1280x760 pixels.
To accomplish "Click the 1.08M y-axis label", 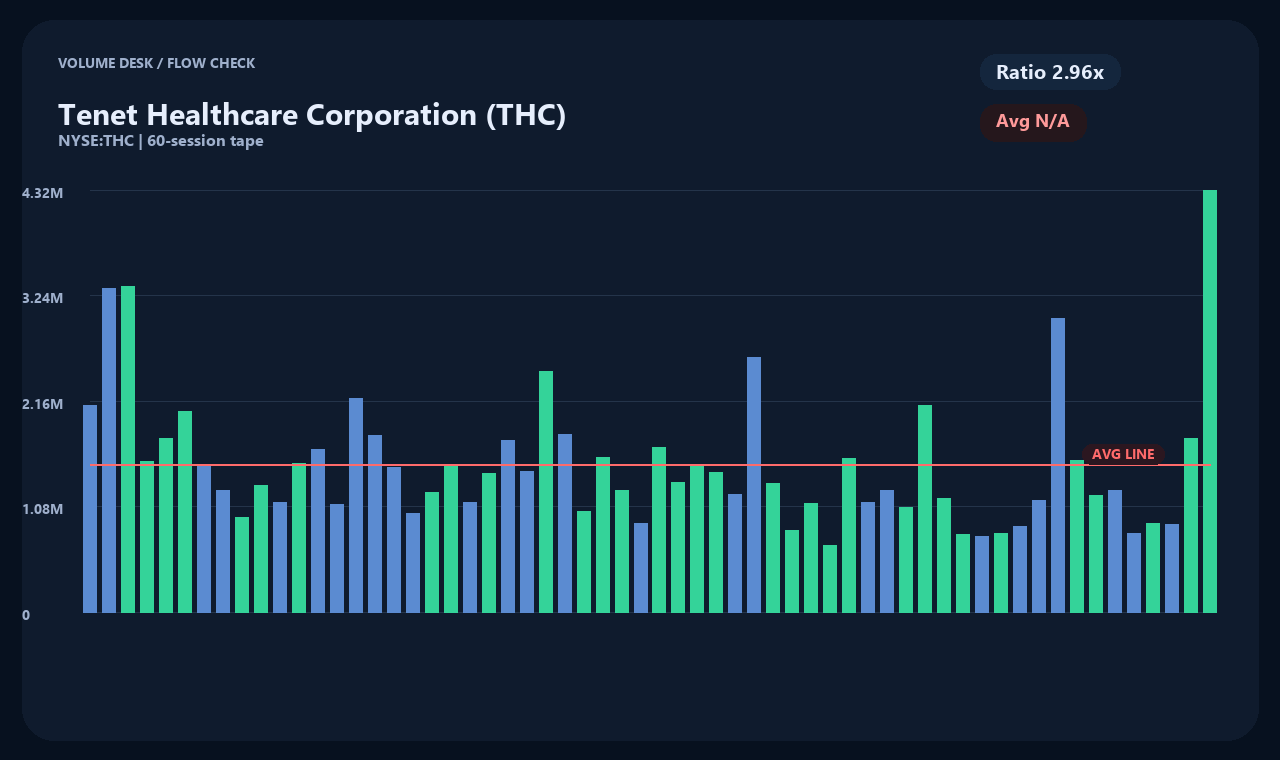I will pyautogui.click(x=43, y=509).
